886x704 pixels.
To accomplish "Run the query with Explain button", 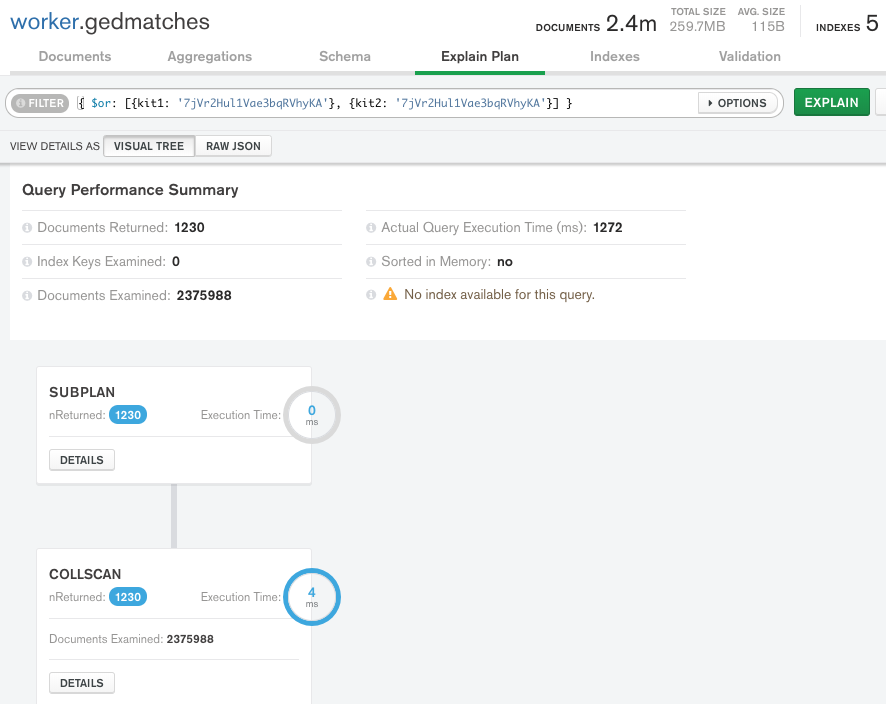I will point(831,103).
